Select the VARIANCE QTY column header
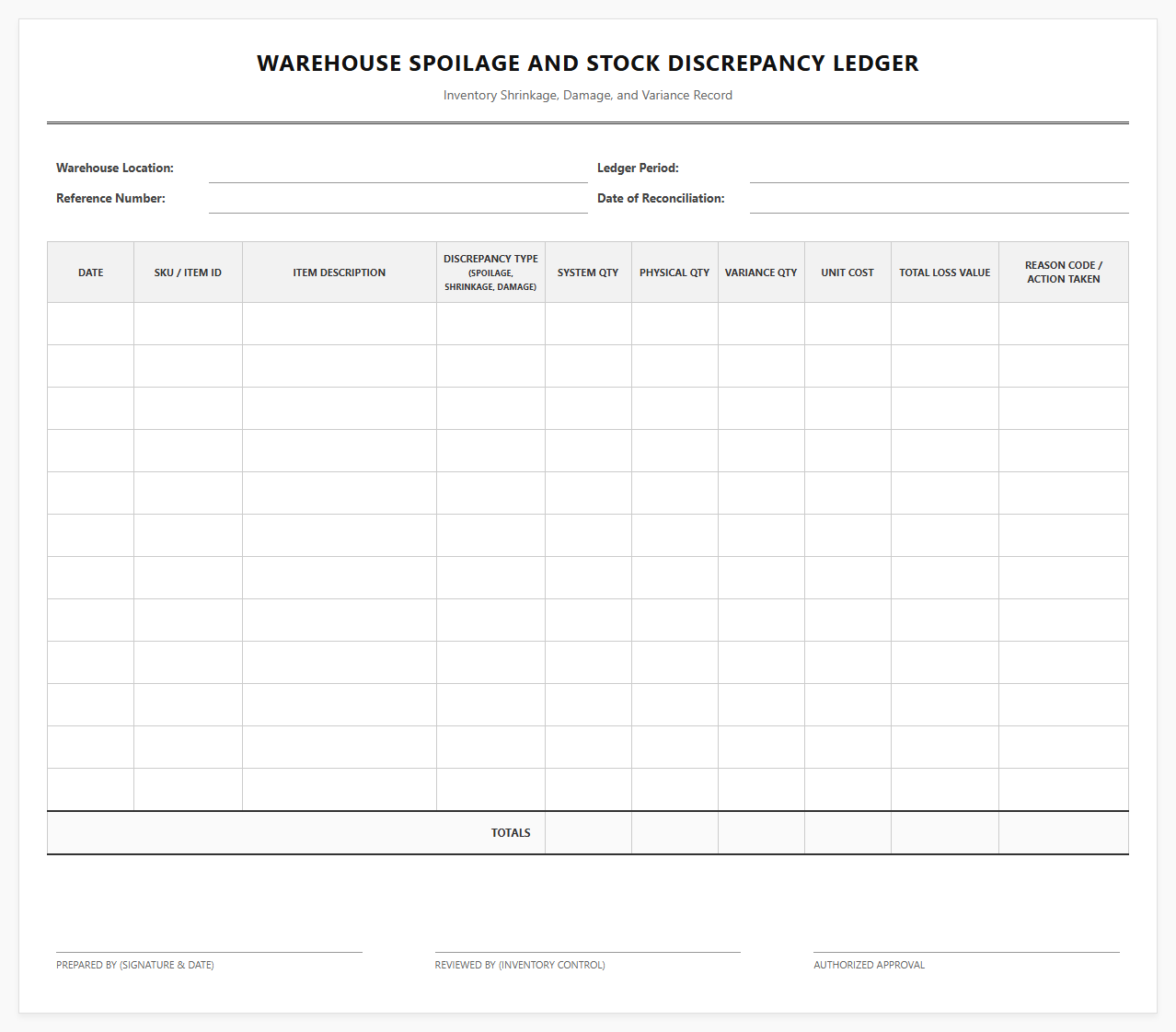Screen dimensions: 1176x1032 point(761,272)
